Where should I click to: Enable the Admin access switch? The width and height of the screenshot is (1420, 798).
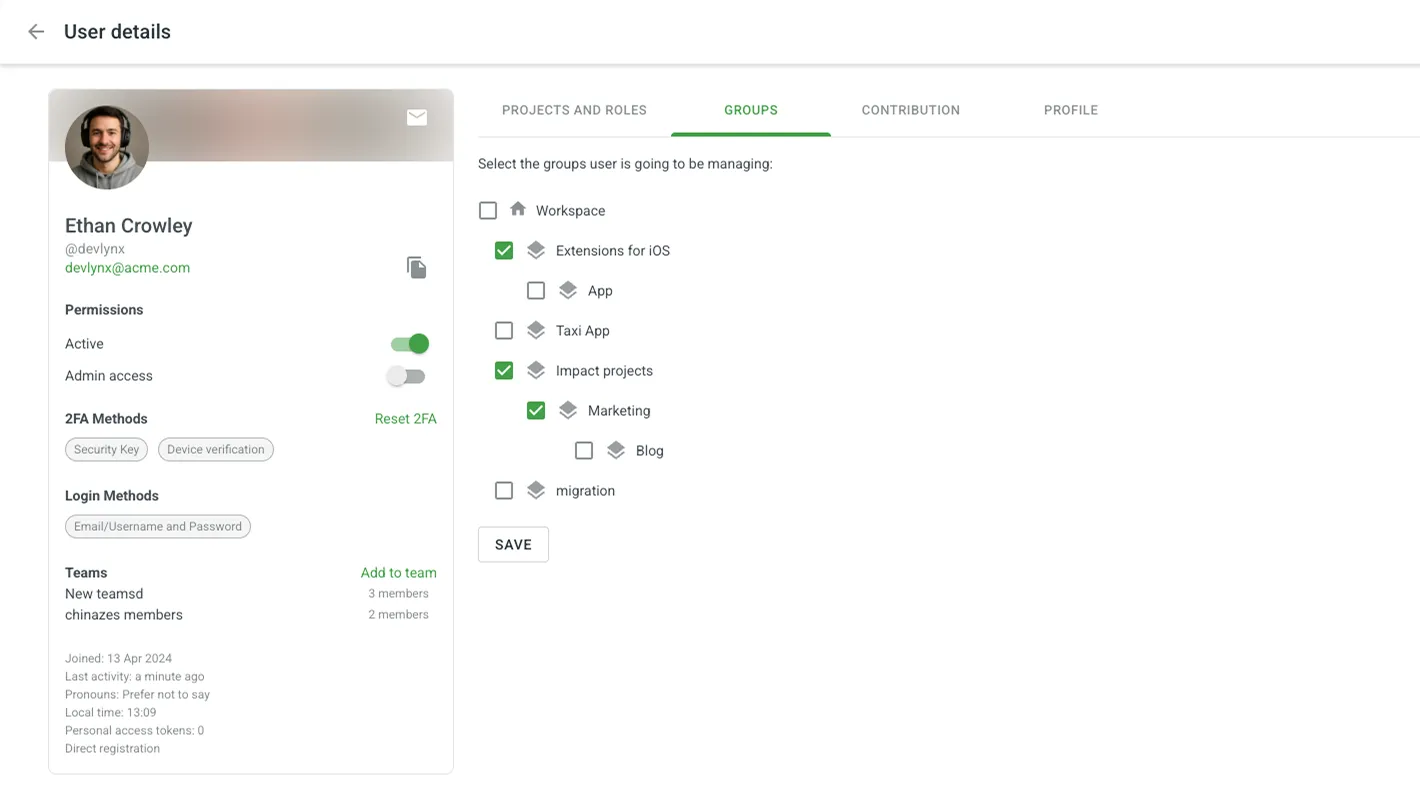pyautogui.click(x=407, y=376)
